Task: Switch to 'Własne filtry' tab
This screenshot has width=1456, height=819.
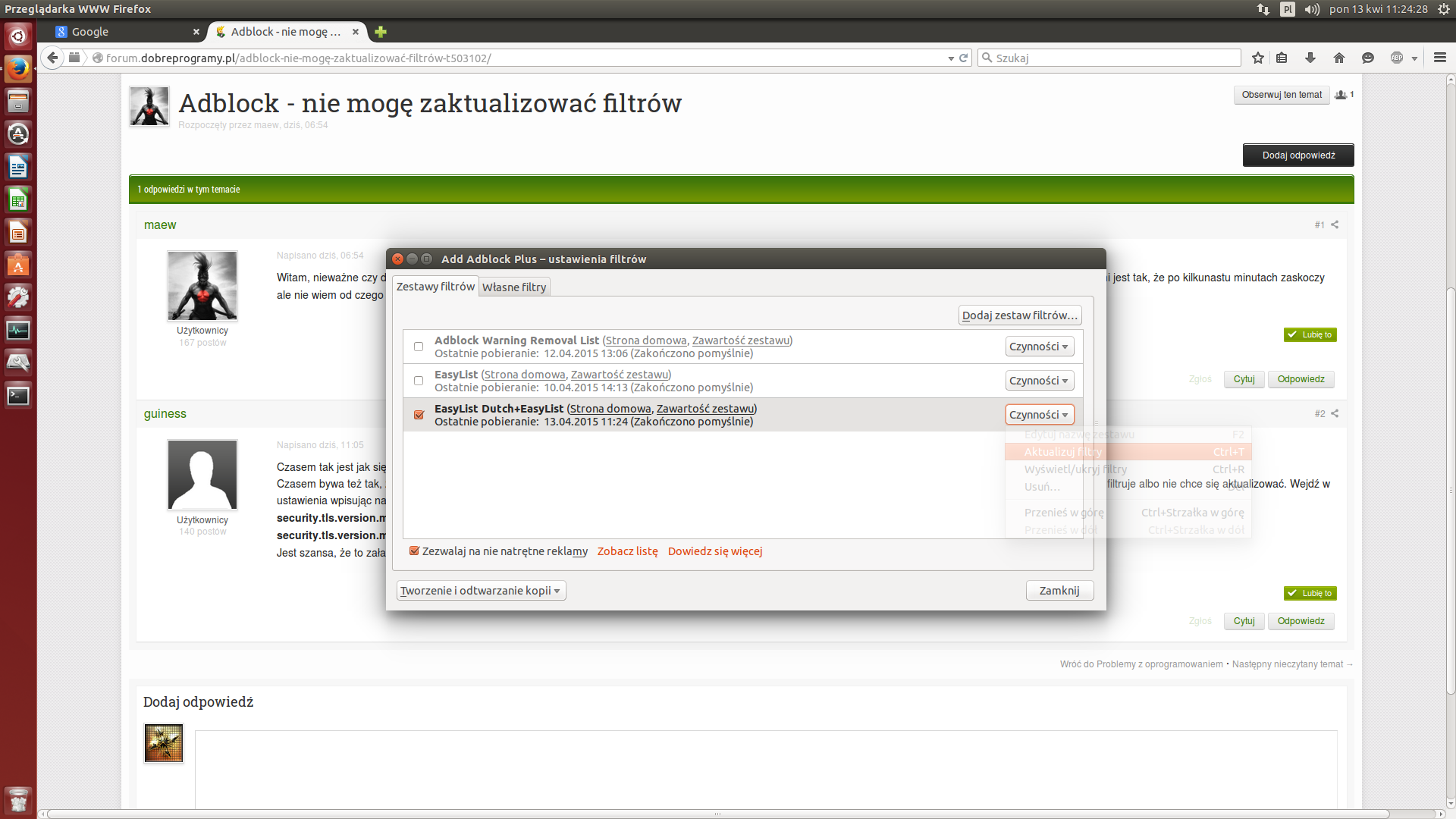Action: click(x=514, y=287)
